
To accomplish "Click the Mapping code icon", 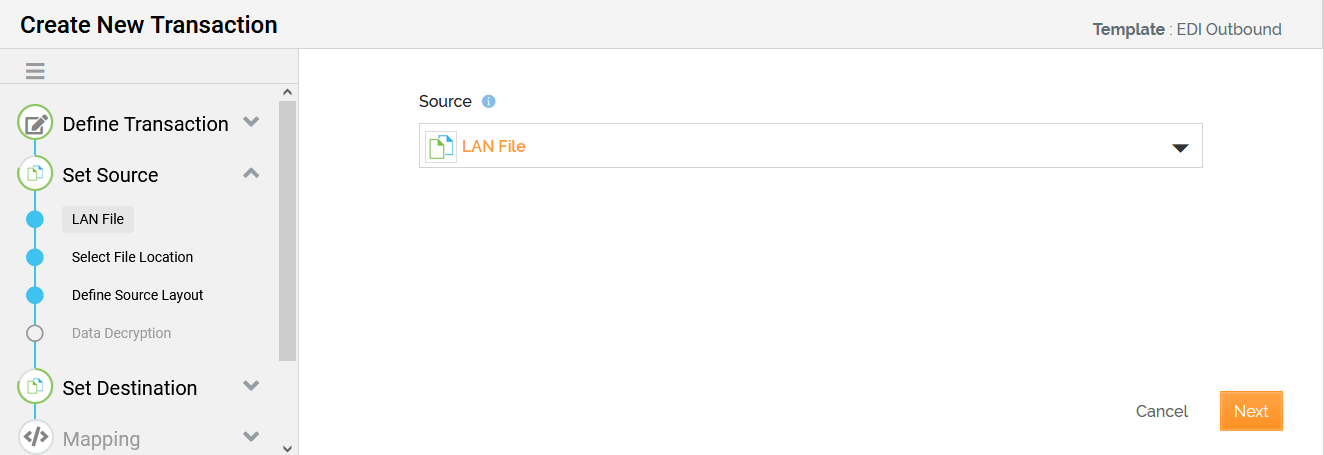I will tap(35, 438).
